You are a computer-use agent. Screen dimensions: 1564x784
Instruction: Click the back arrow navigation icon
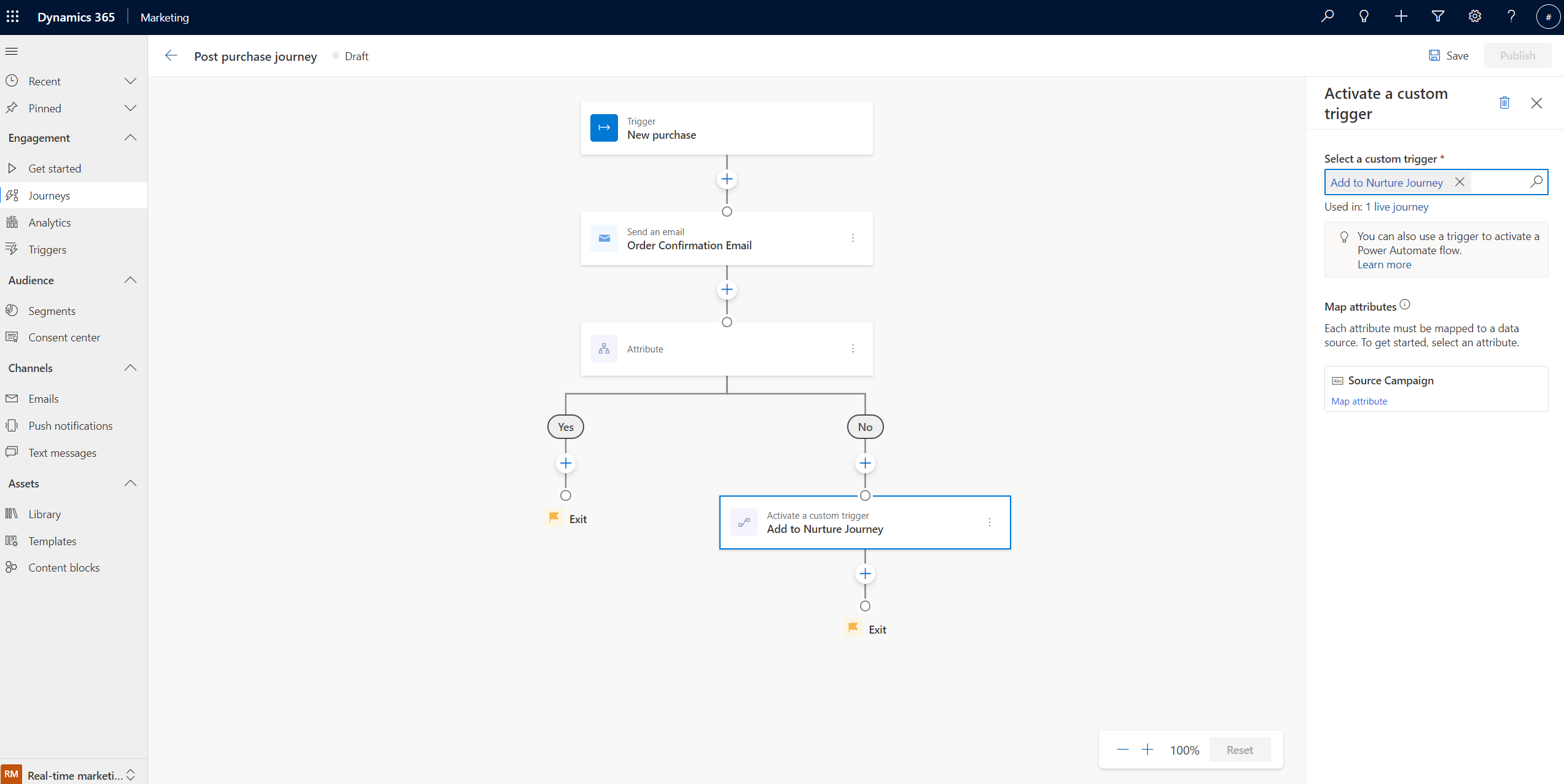click(x=170, y=55)
